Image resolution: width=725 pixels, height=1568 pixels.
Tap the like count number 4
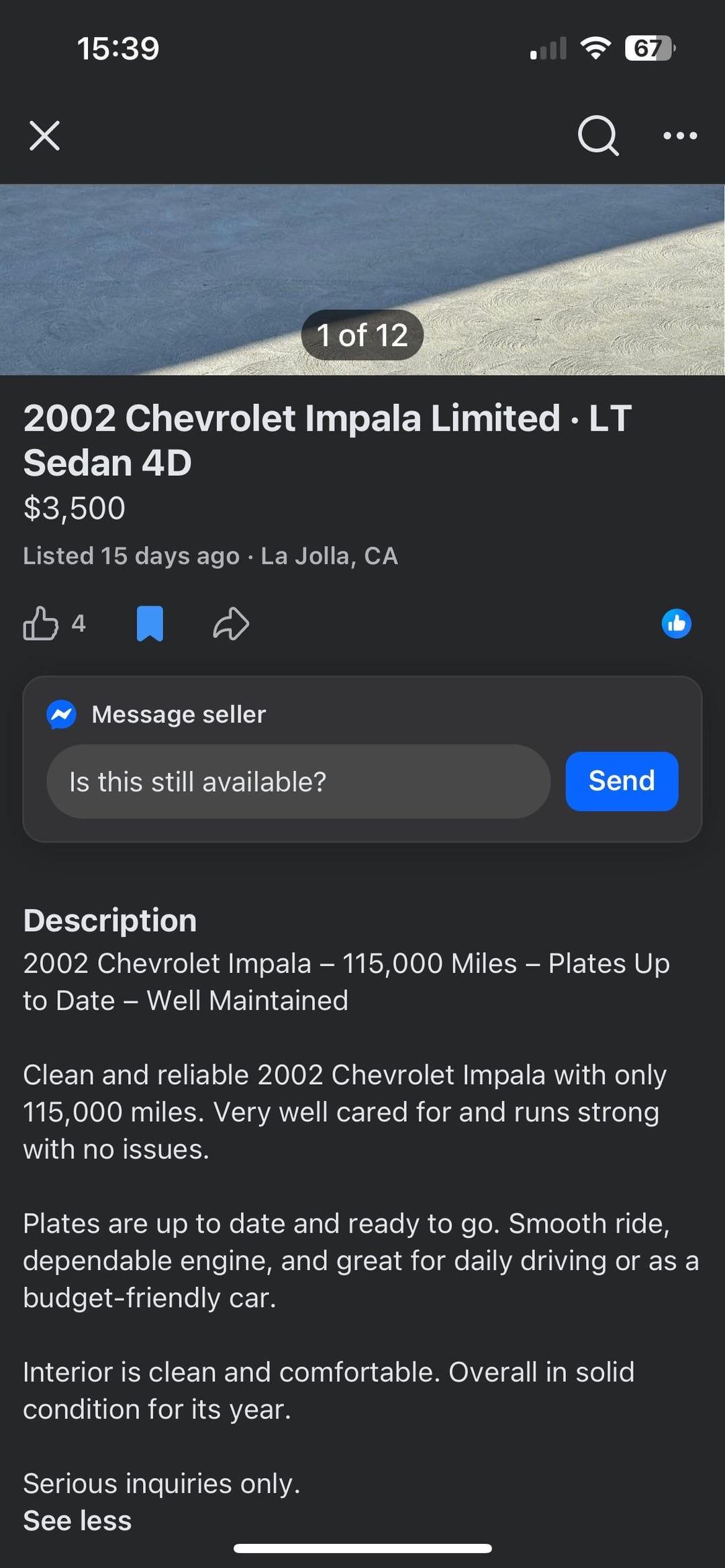tap(79, 623)
